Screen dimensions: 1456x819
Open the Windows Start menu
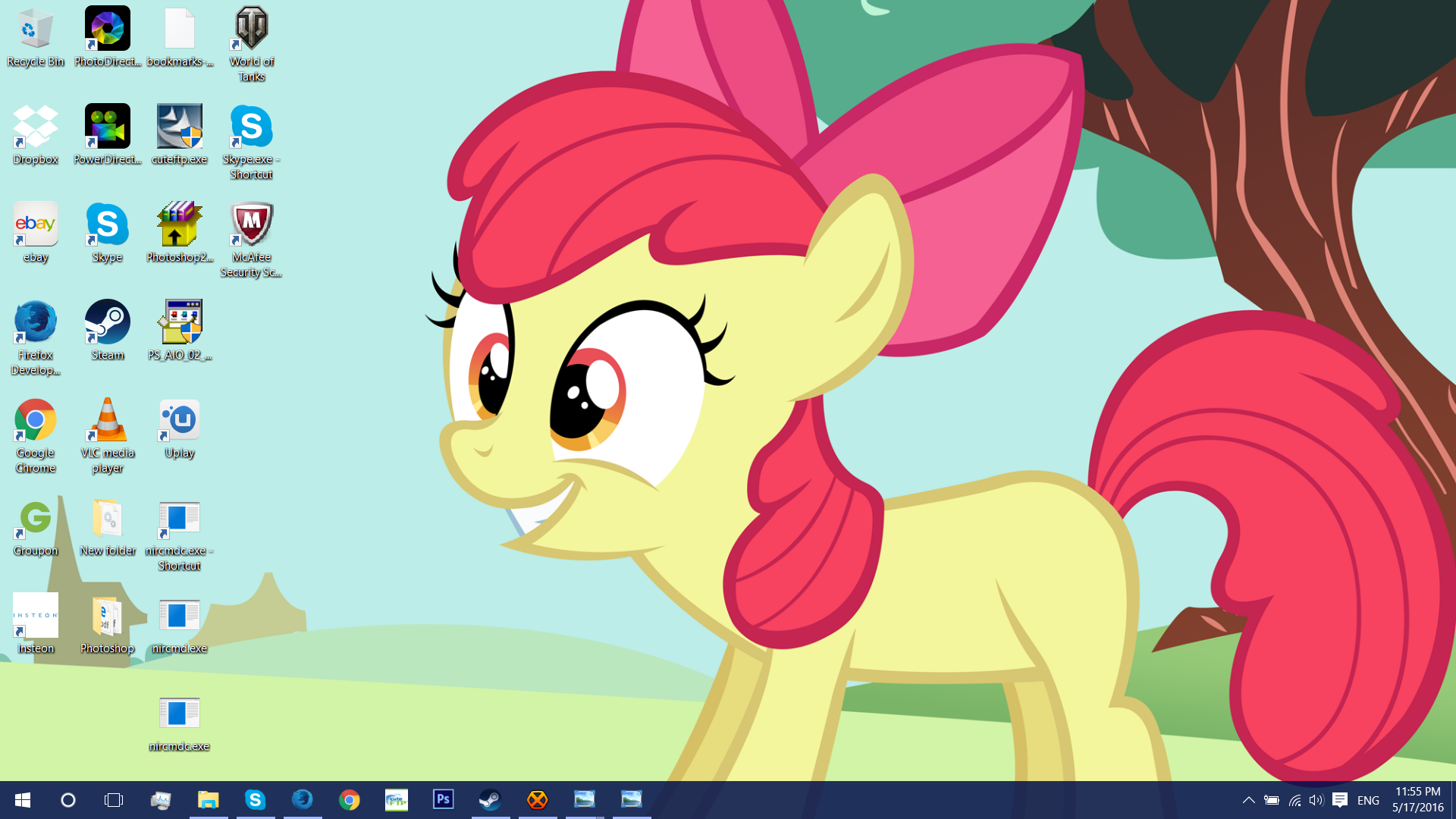click(22, 800)
